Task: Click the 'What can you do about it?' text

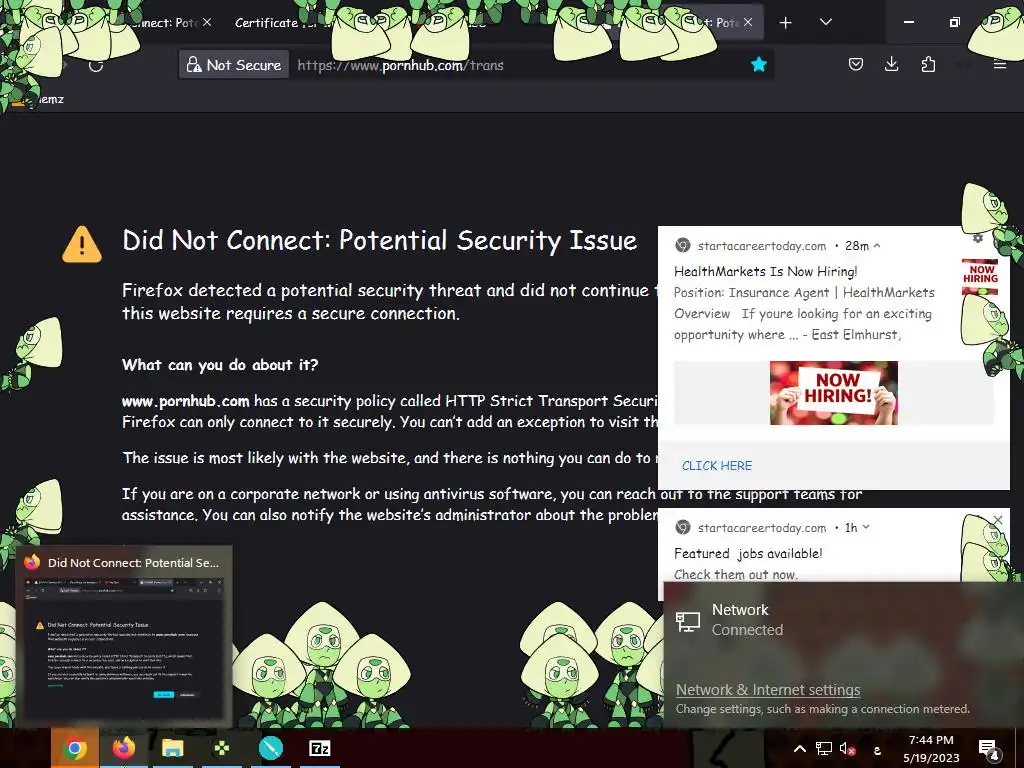Action: (220, 364)
